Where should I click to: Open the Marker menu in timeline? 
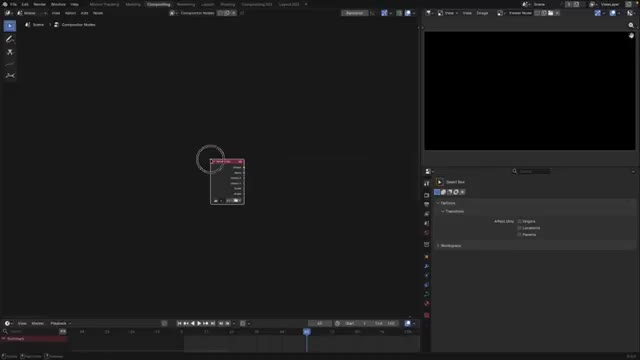pyautogui.click(x=38, y=323)
